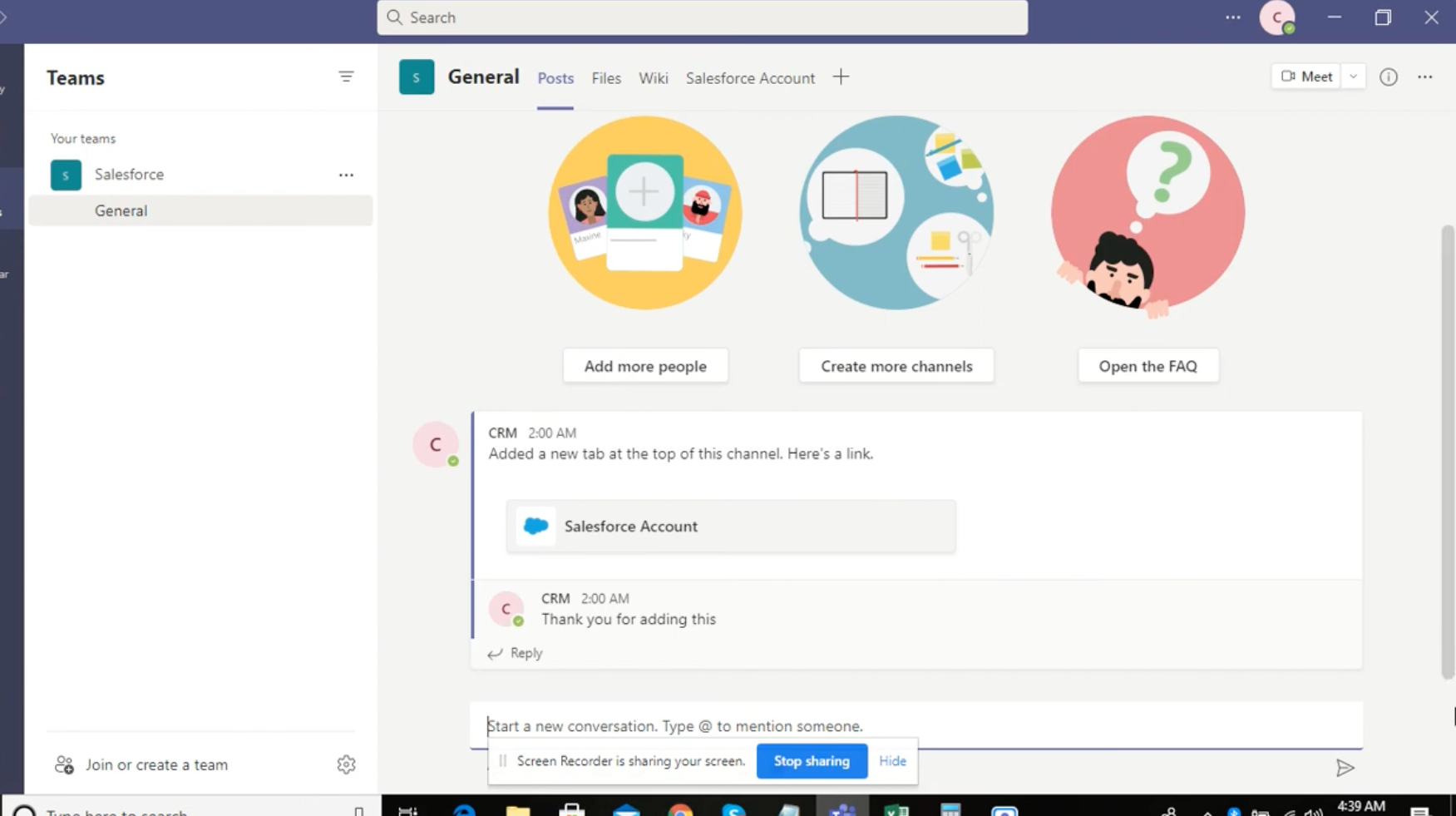Click the General channel header avatar
This screenshot has height=816, width=1456.
tap(417, 77)
